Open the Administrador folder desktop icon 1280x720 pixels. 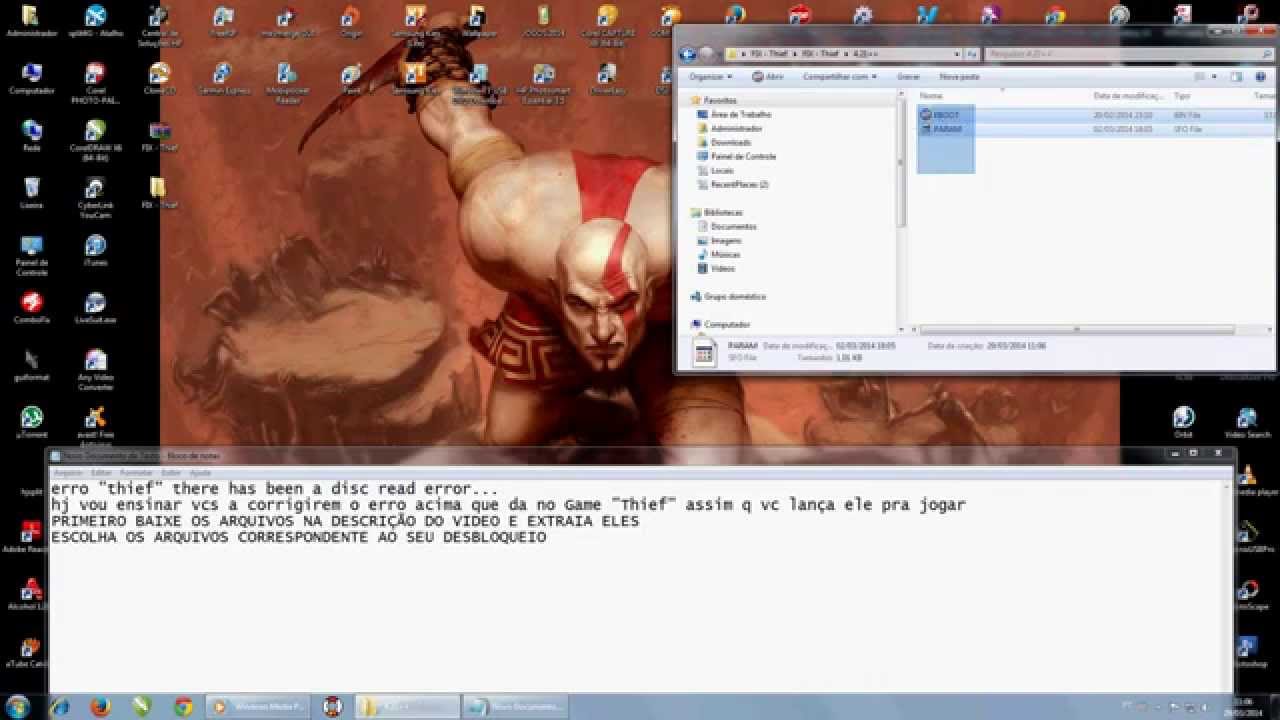[x=32, y=21]
